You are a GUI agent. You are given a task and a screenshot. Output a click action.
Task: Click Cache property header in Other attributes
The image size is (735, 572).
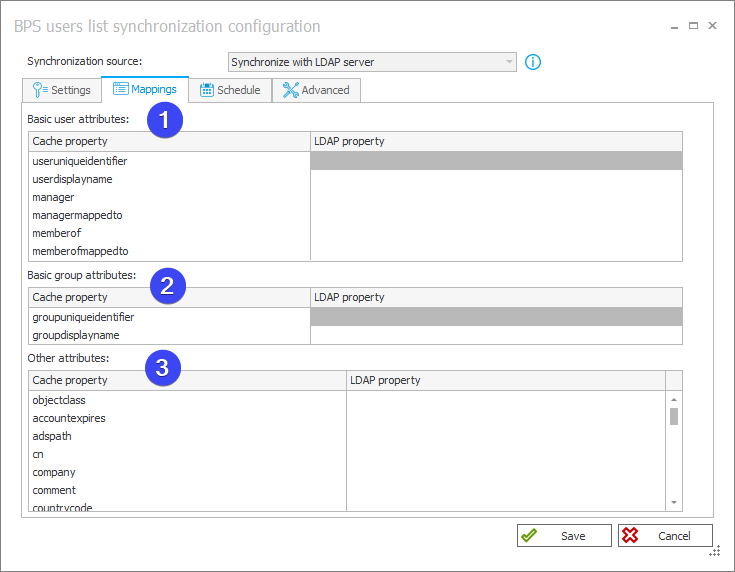188,380
